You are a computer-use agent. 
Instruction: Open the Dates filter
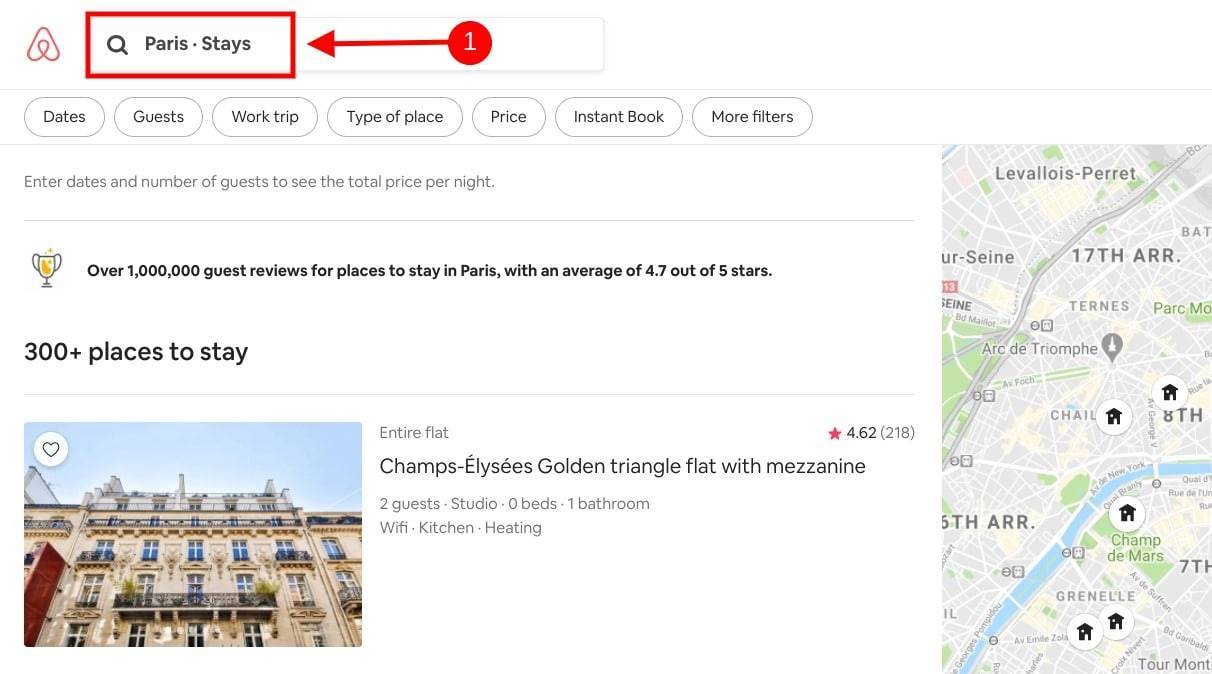tap(64, 116)
